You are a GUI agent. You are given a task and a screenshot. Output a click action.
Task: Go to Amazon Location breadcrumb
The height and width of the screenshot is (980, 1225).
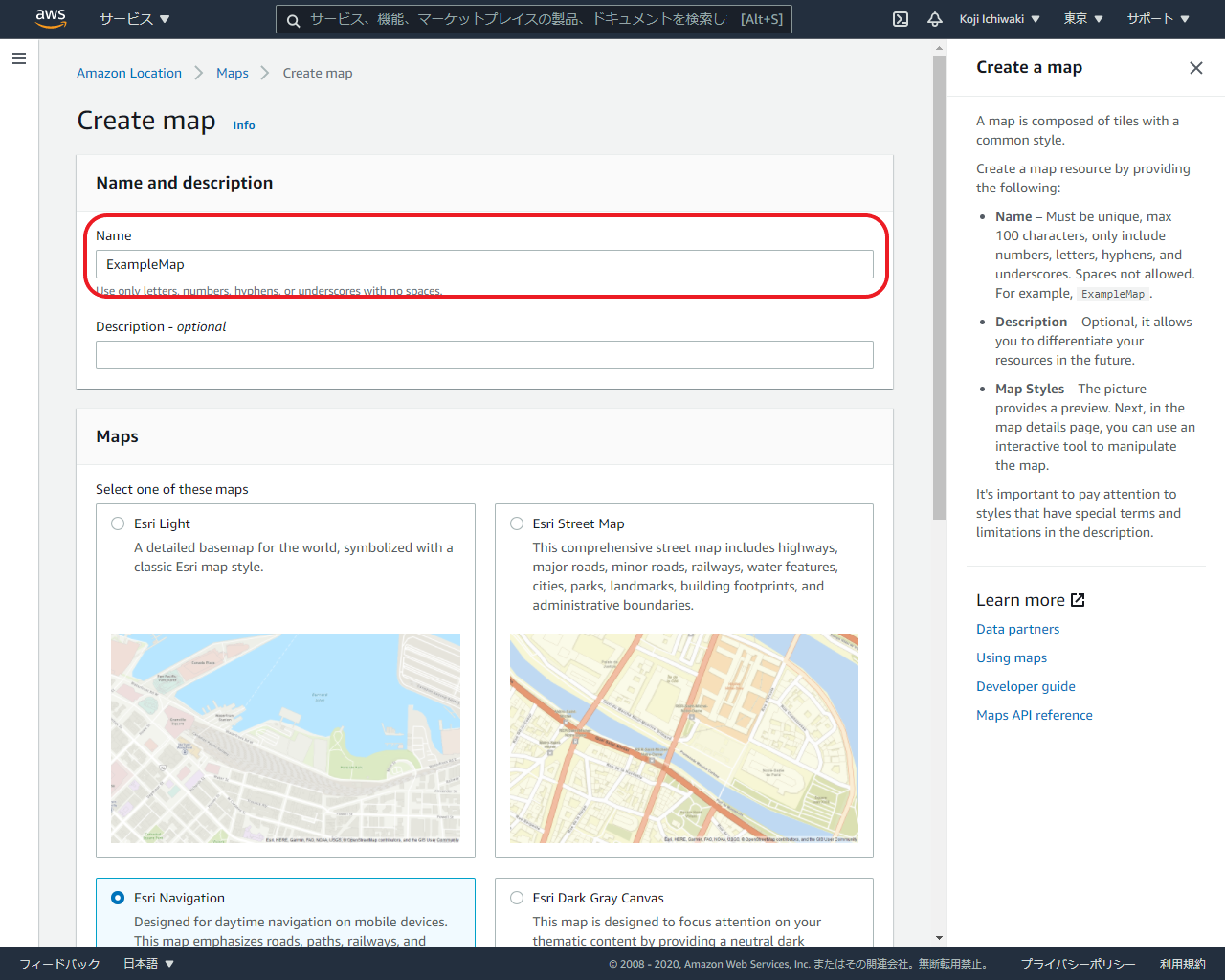tap(129, 73)
